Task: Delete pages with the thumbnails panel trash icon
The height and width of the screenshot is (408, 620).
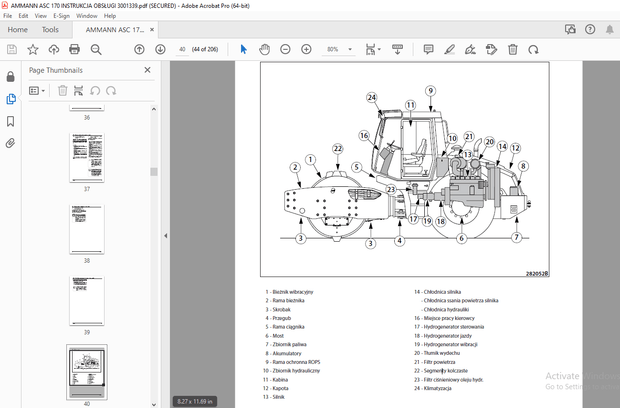Action: 62,91
